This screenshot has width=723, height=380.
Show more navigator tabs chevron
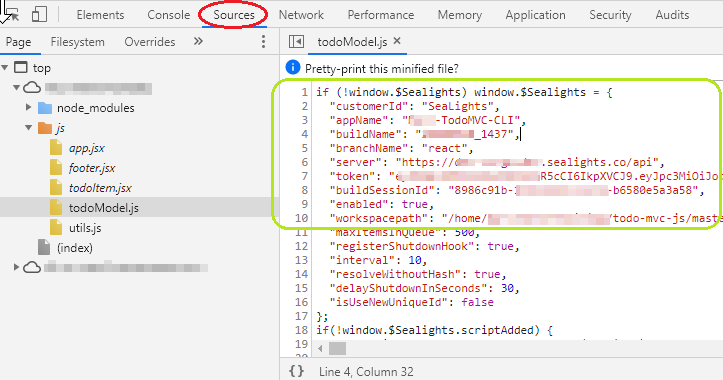pos(198,42)
